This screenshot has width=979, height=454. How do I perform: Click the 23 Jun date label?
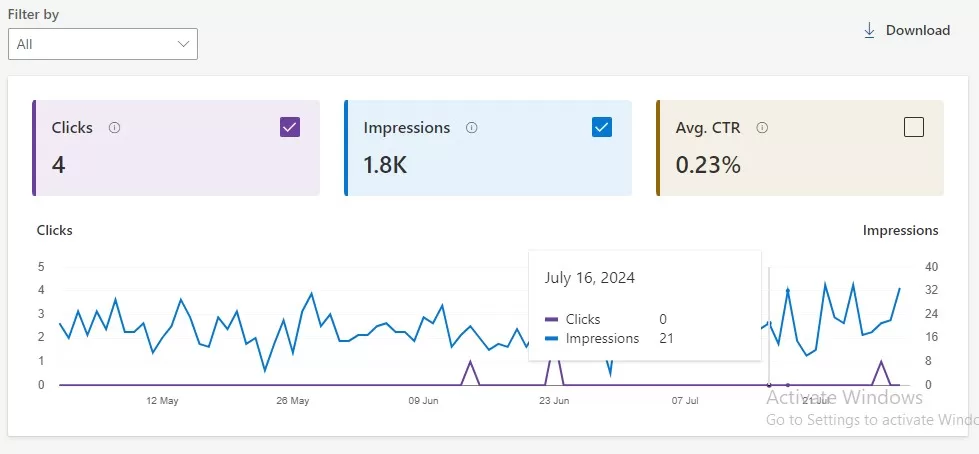(554, 401)
